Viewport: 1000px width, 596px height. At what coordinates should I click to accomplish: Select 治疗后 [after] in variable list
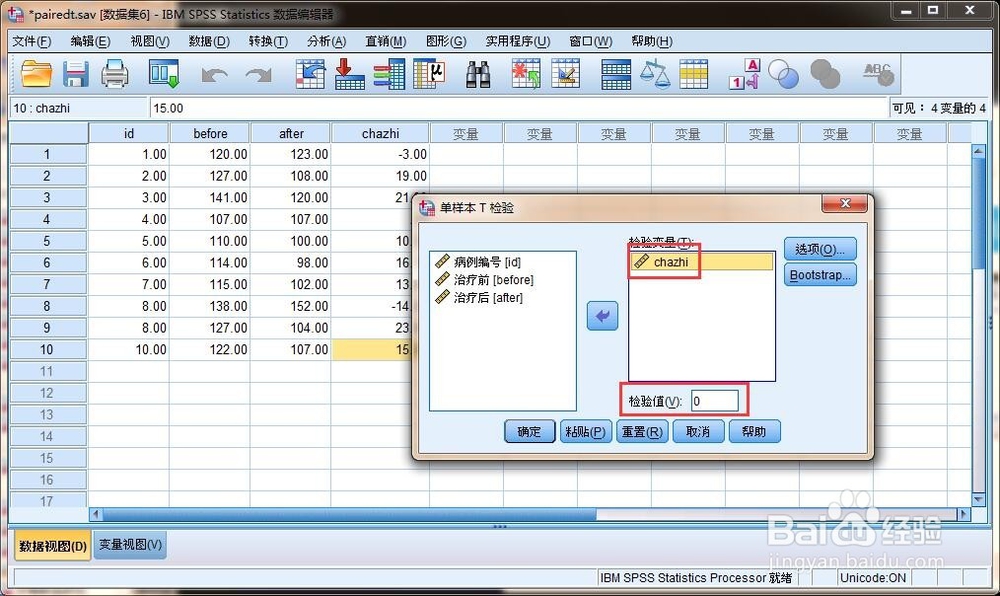[479, 297]
